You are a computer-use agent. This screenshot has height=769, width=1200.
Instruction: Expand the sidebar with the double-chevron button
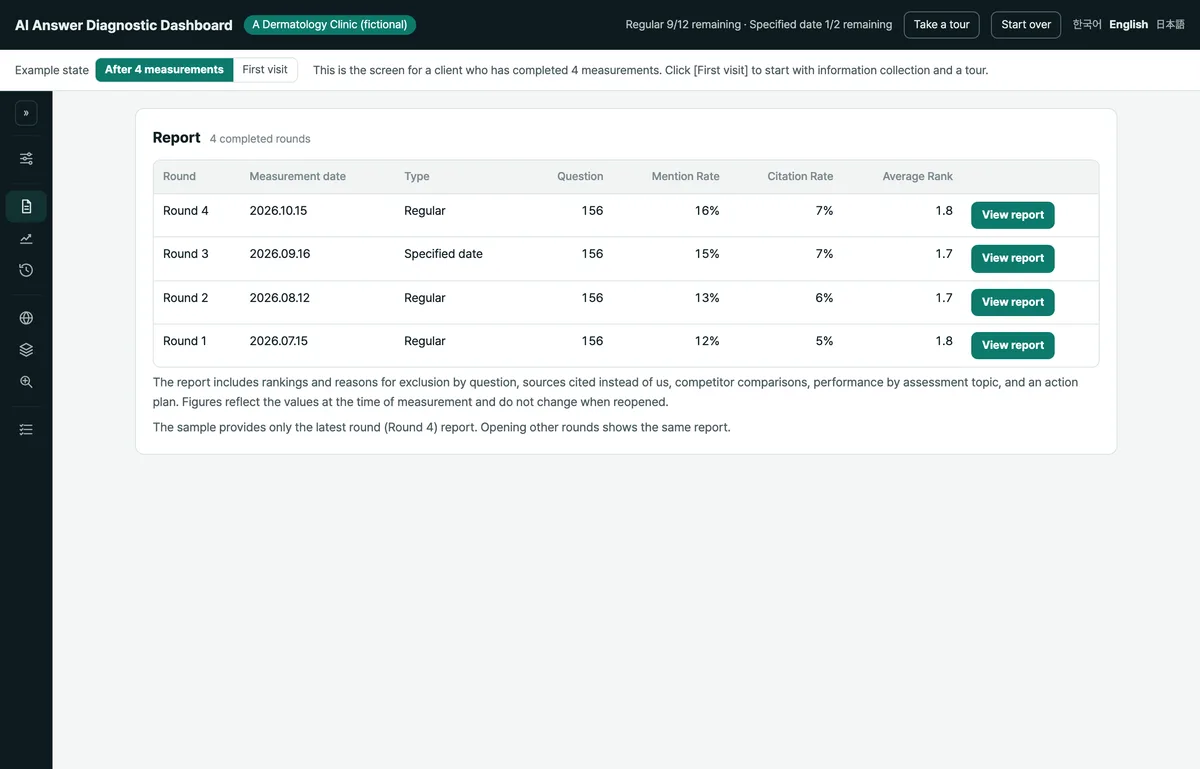pos(26,113)
